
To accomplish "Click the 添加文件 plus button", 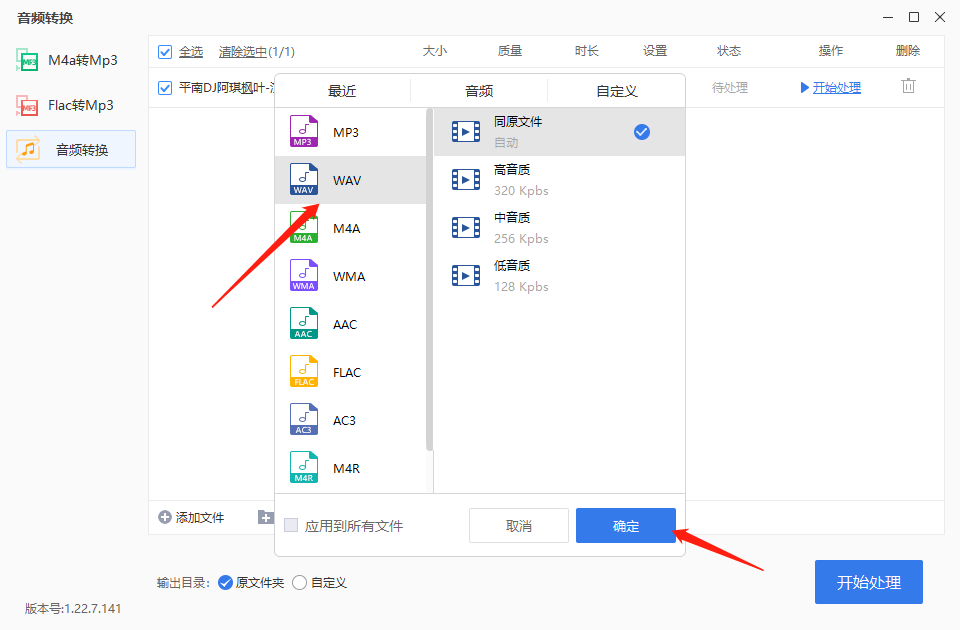I will pyautogui.click(x=191, y=517).
